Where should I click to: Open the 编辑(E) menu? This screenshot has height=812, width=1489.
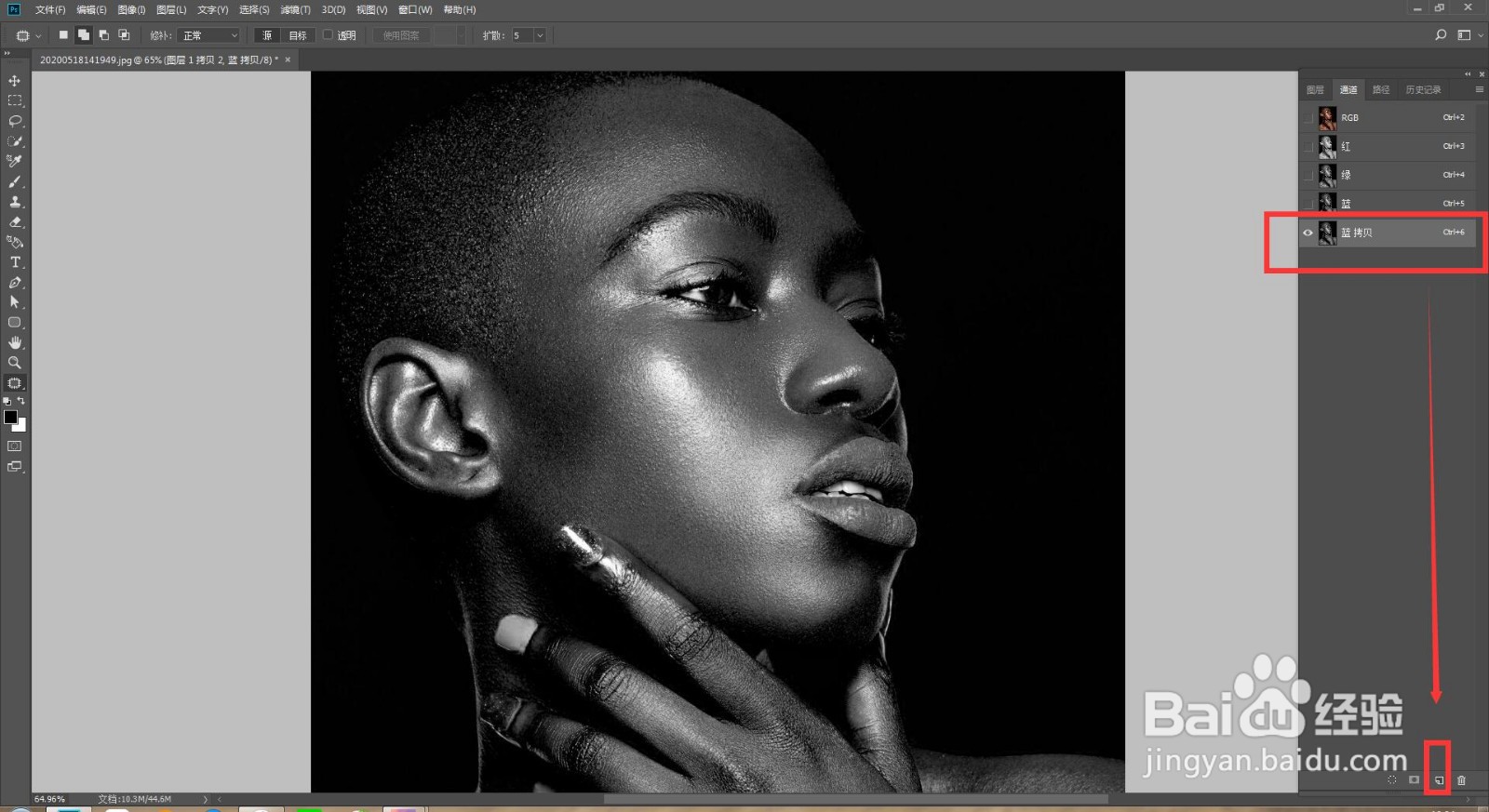pos(91,9)
